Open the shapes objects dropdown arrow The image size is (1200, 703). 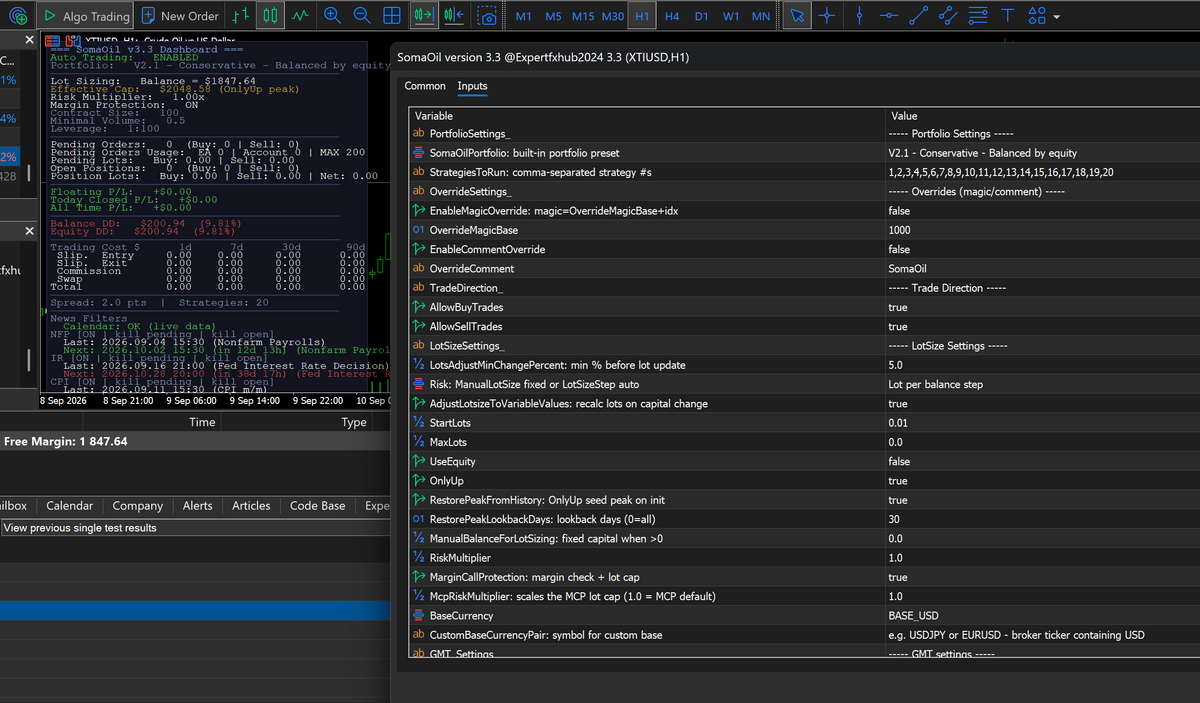(x=1056, y=17)
